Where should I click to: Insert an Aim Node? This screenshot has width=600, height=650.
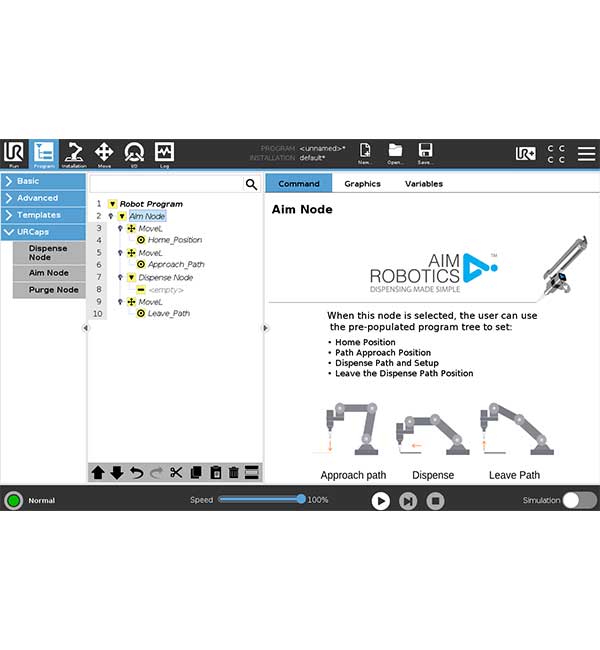(x=49, y=273)
